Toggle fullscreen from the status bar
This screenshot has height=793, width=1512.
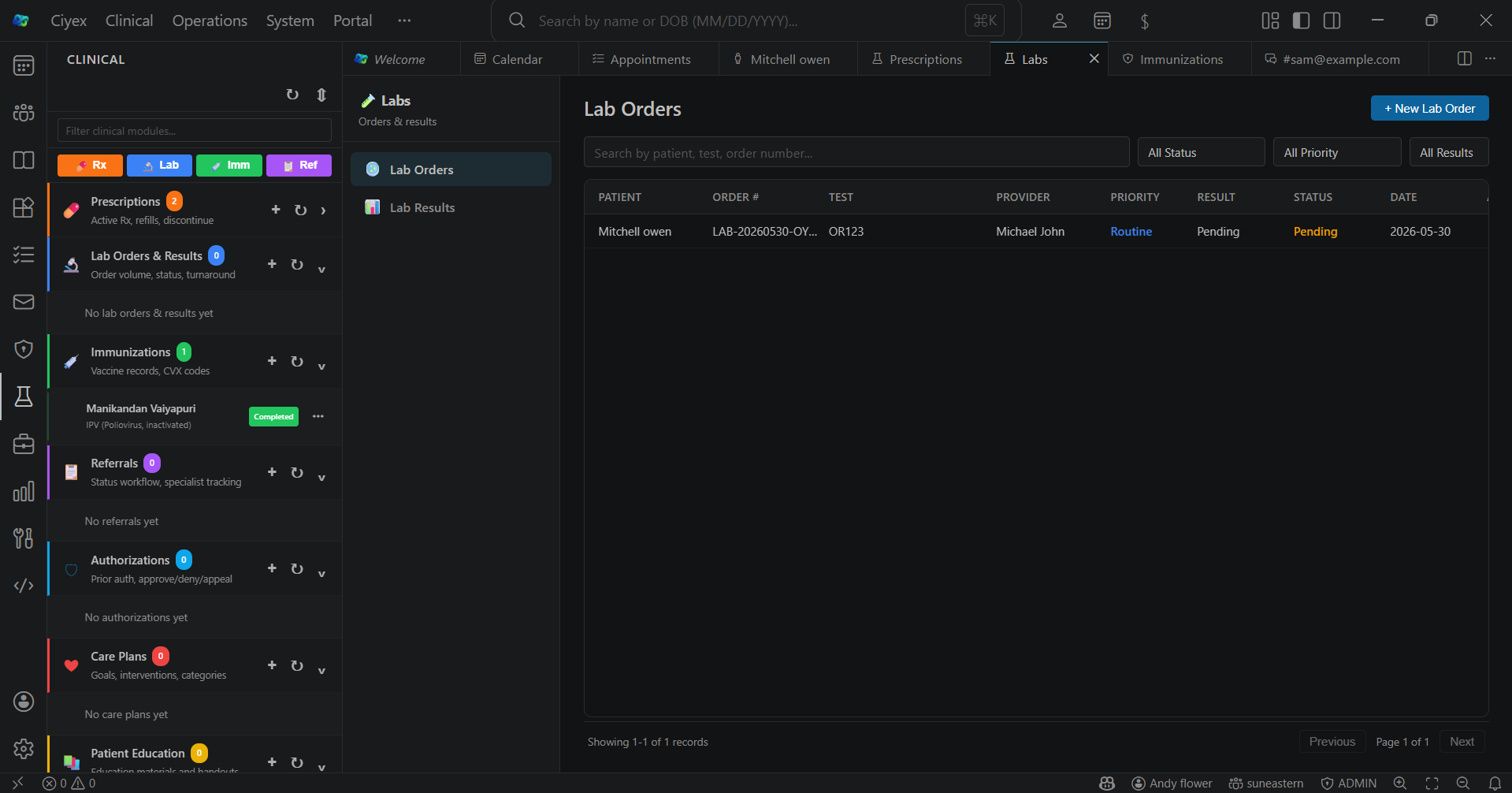(x=1432, y=784)
